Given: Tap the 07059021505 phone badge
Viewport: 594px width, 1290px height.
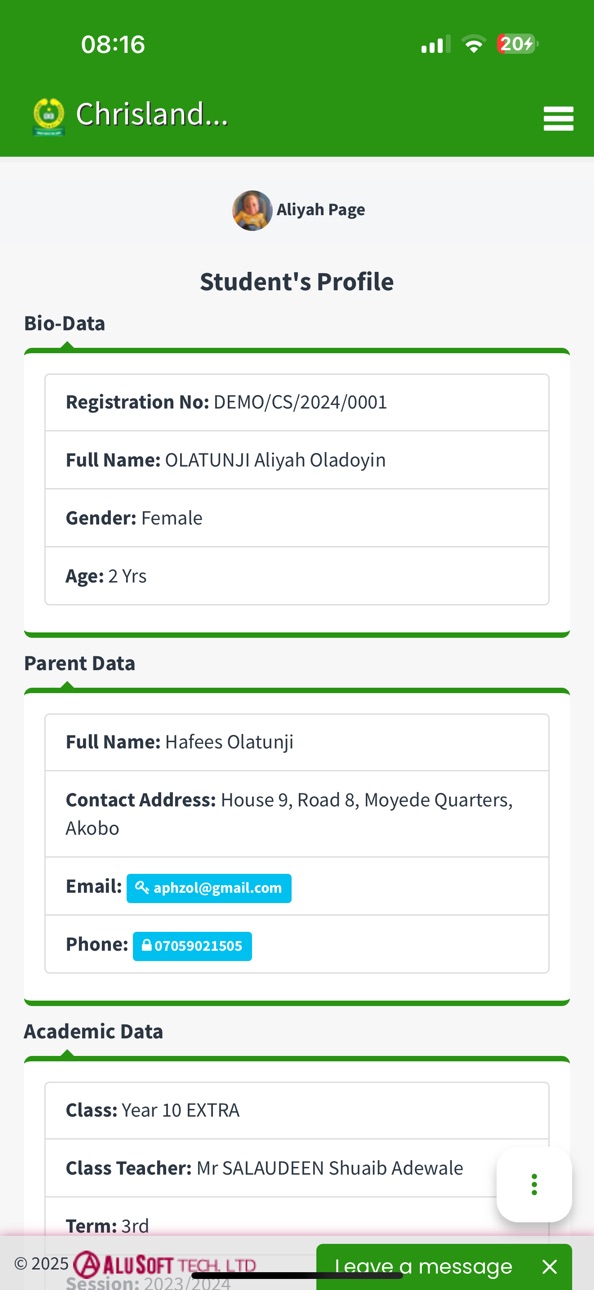Looking at the screenshot, I should pos(192,946).
